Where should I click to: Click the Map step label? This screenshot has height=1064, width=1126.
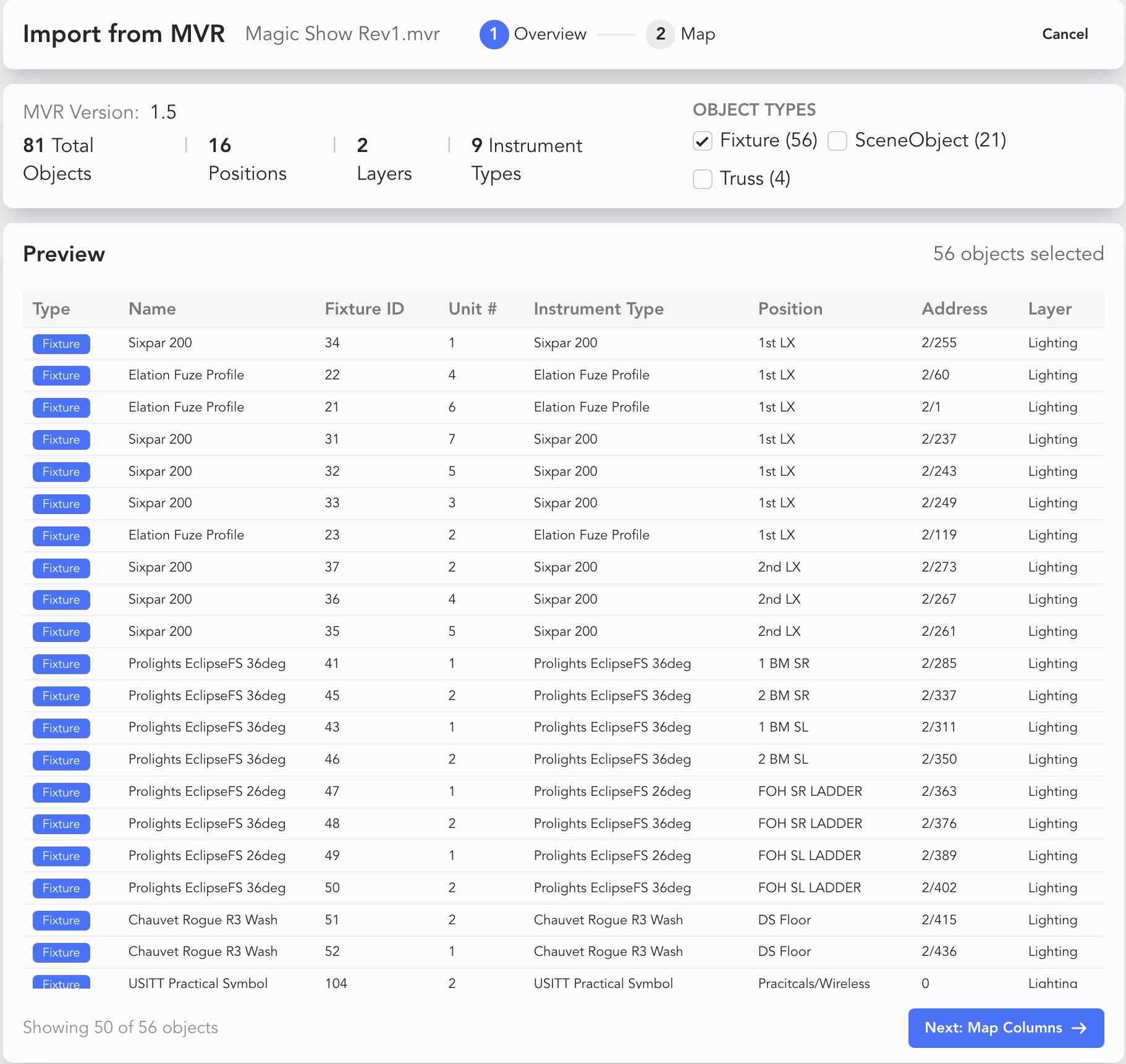(x=698, y=34)
